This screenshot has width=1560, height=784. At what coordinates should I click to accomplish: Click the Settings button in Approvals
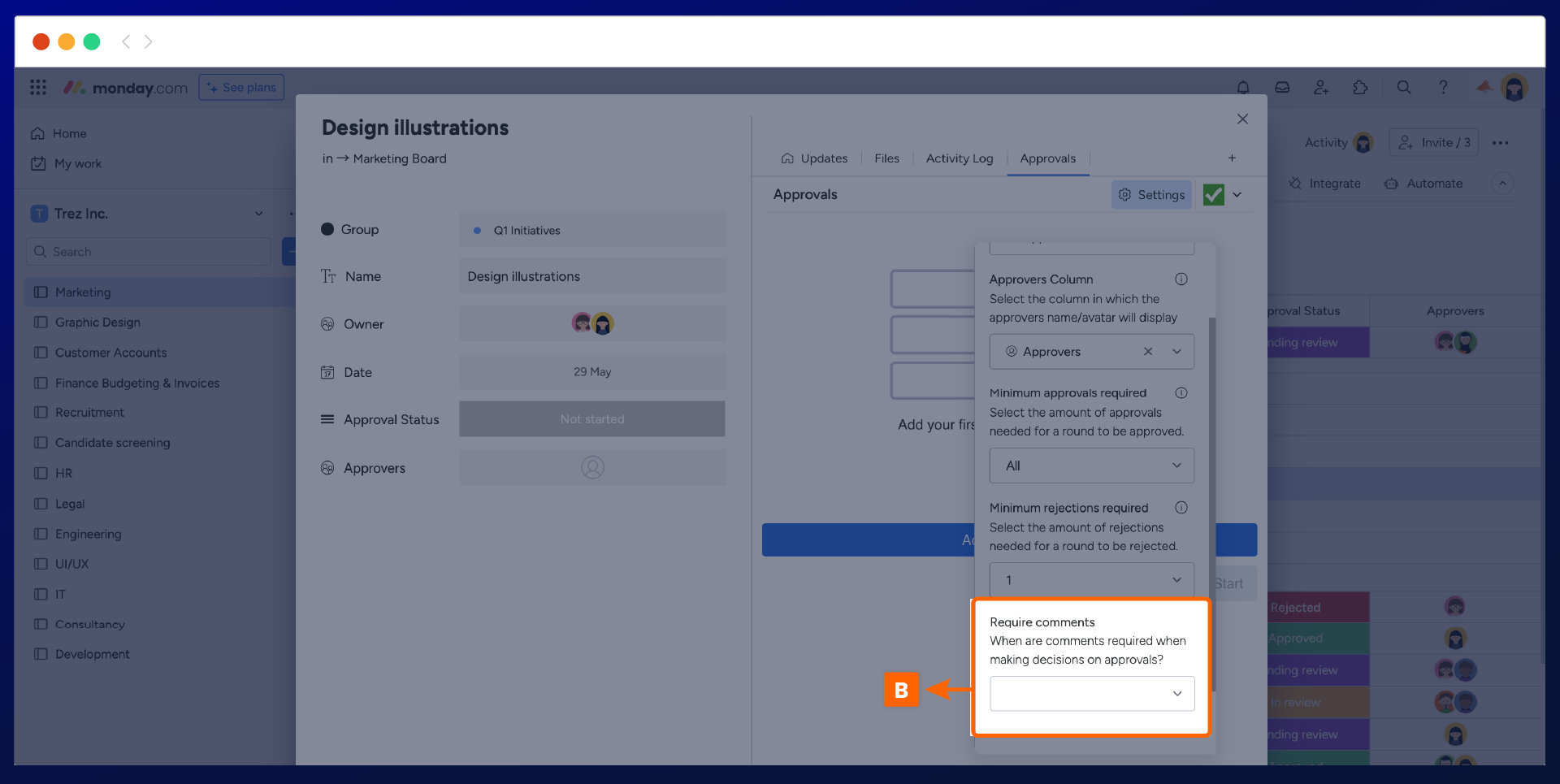[x=1151, y=195]
